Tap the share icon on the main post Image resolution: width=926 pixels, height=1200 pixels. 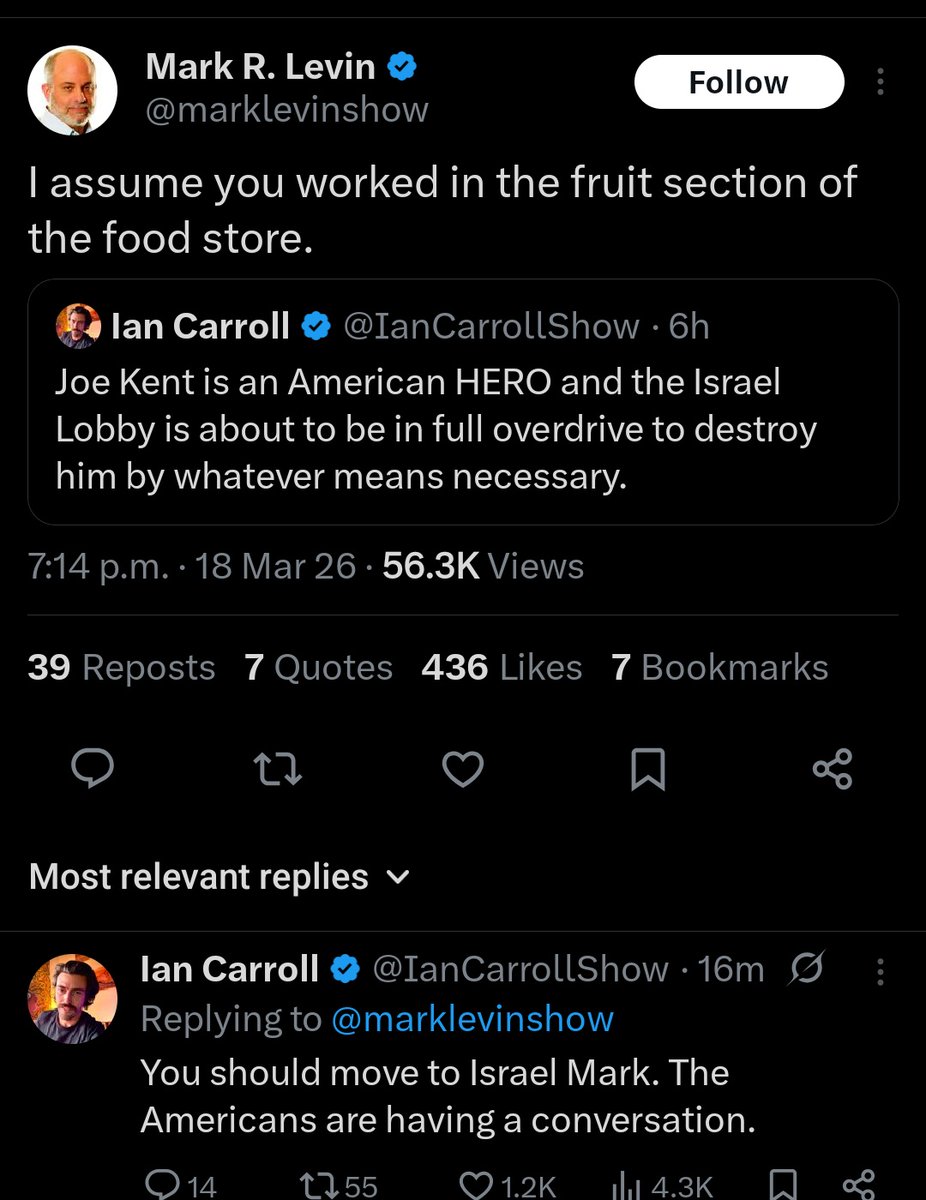(x=832, y=769)
